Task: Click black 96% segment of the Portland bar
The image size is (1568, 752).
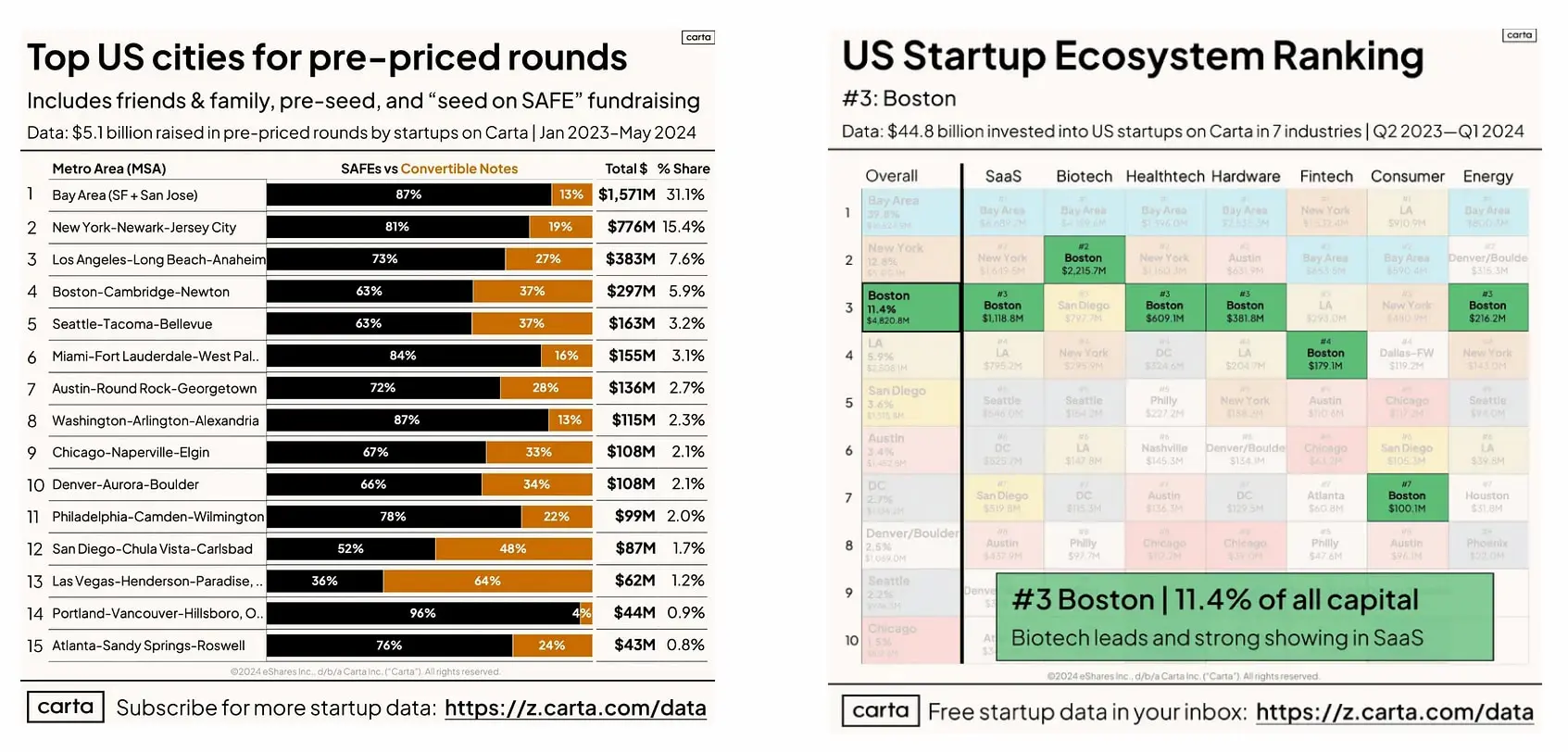Action: tap(422, 613)
